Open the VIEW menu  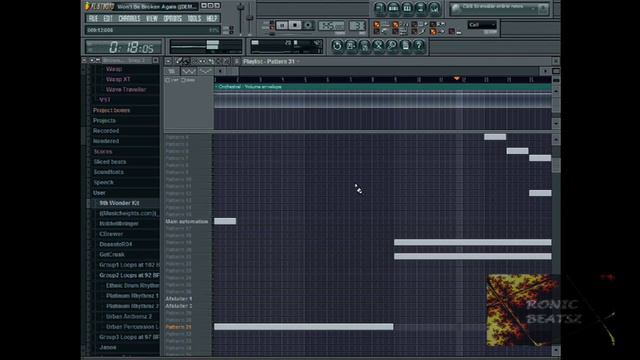coord(152,19)
